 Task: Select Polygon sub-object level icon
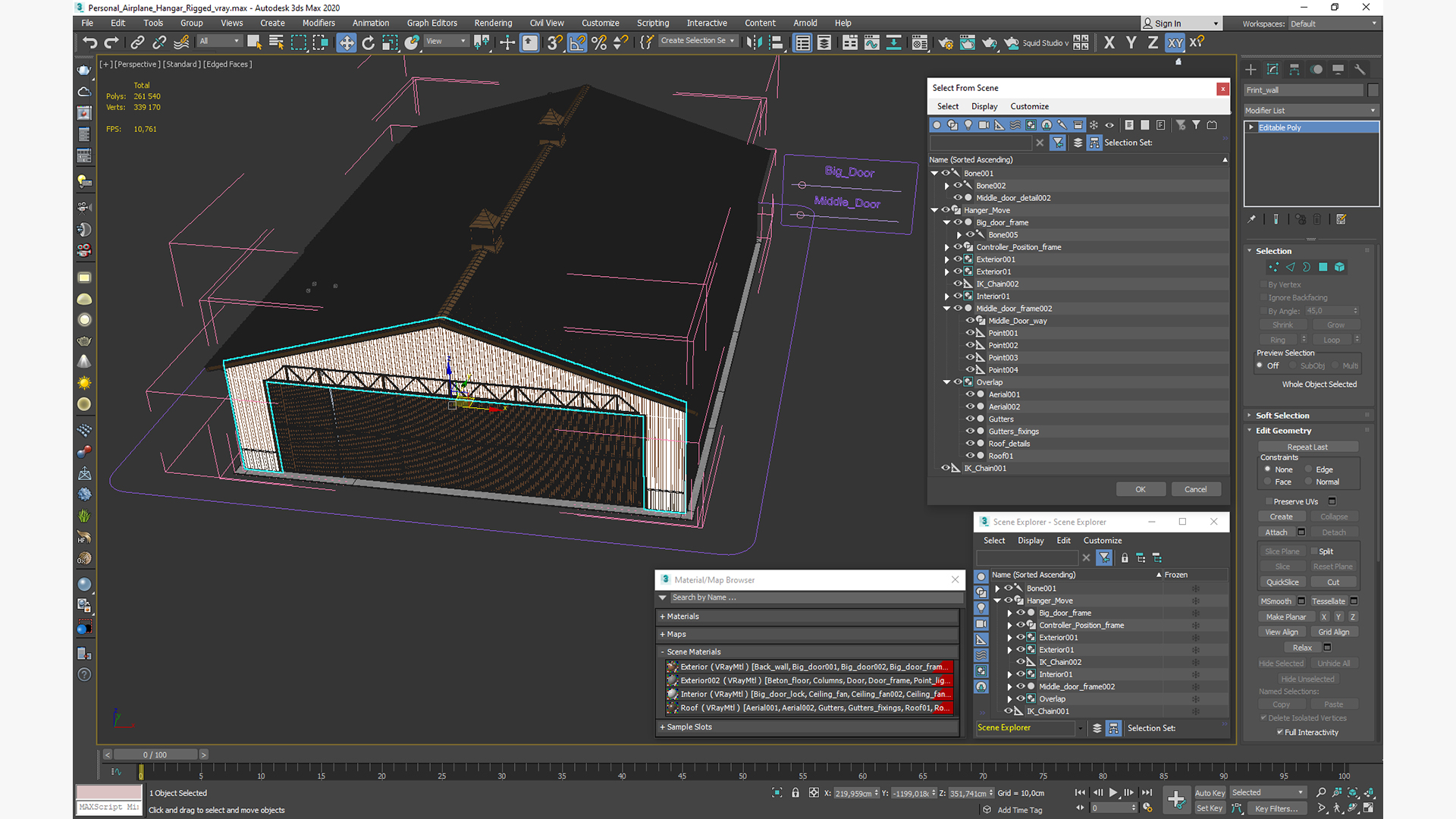pyautogui.click(x=1323, y=267)
